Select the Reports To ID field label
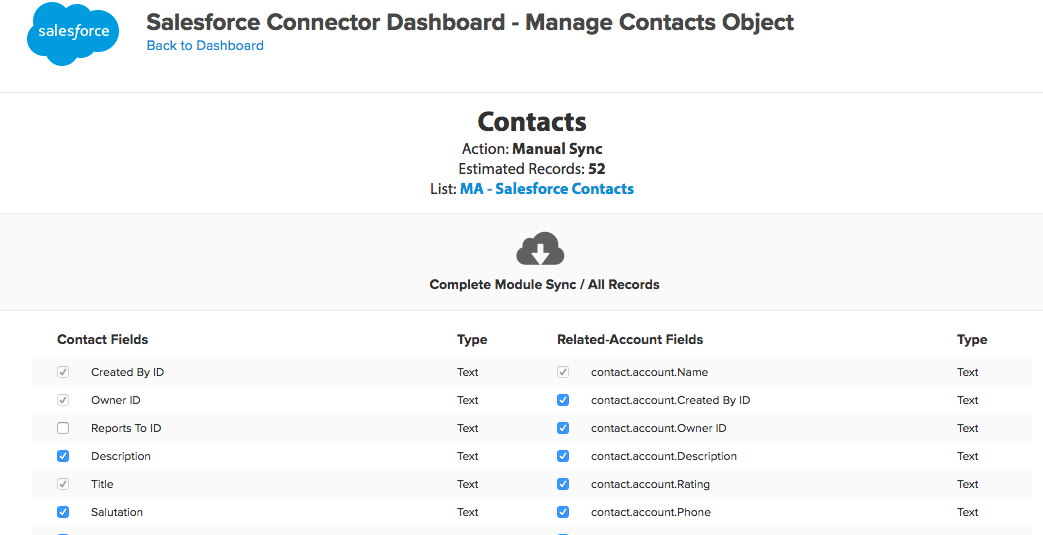This screenshot has width=1043, height=535. [126, 428]
